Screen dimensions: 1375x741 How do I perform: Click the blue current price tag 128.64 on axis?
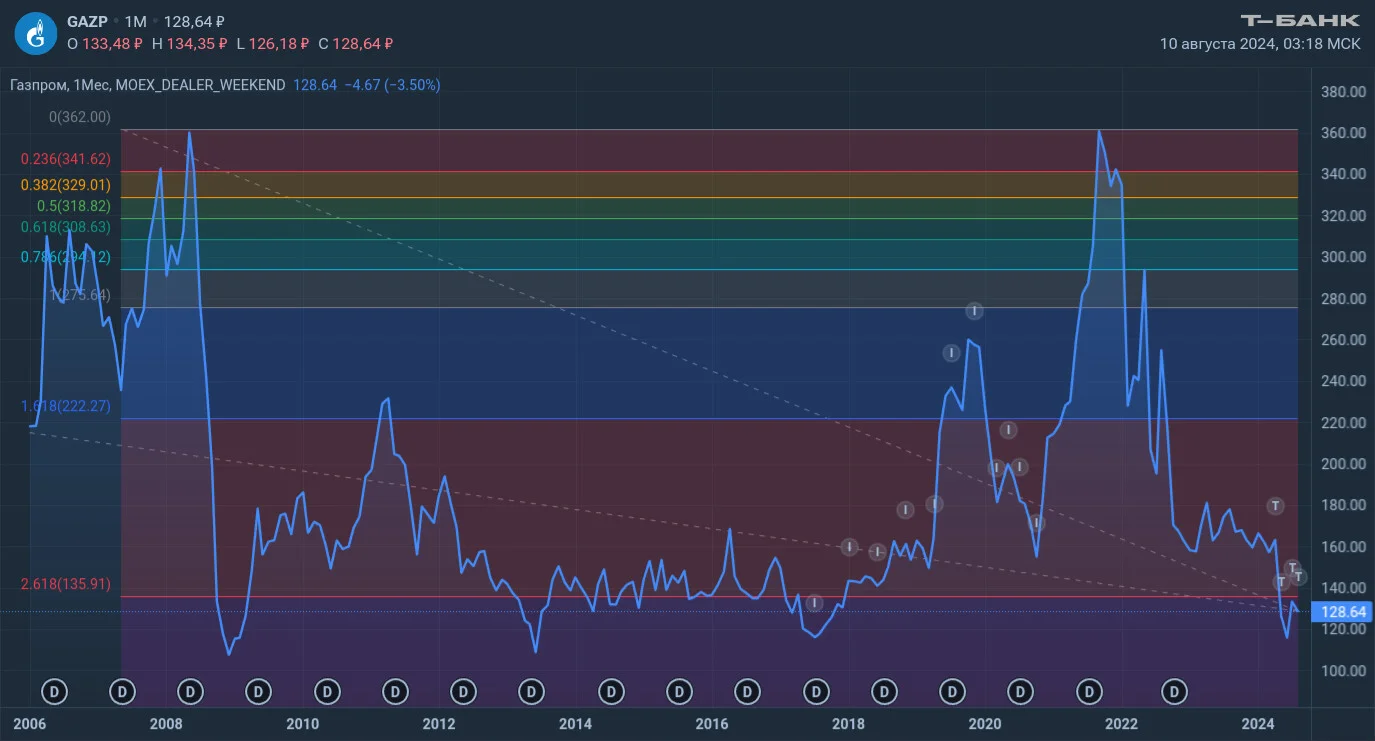pos(1343,611)
